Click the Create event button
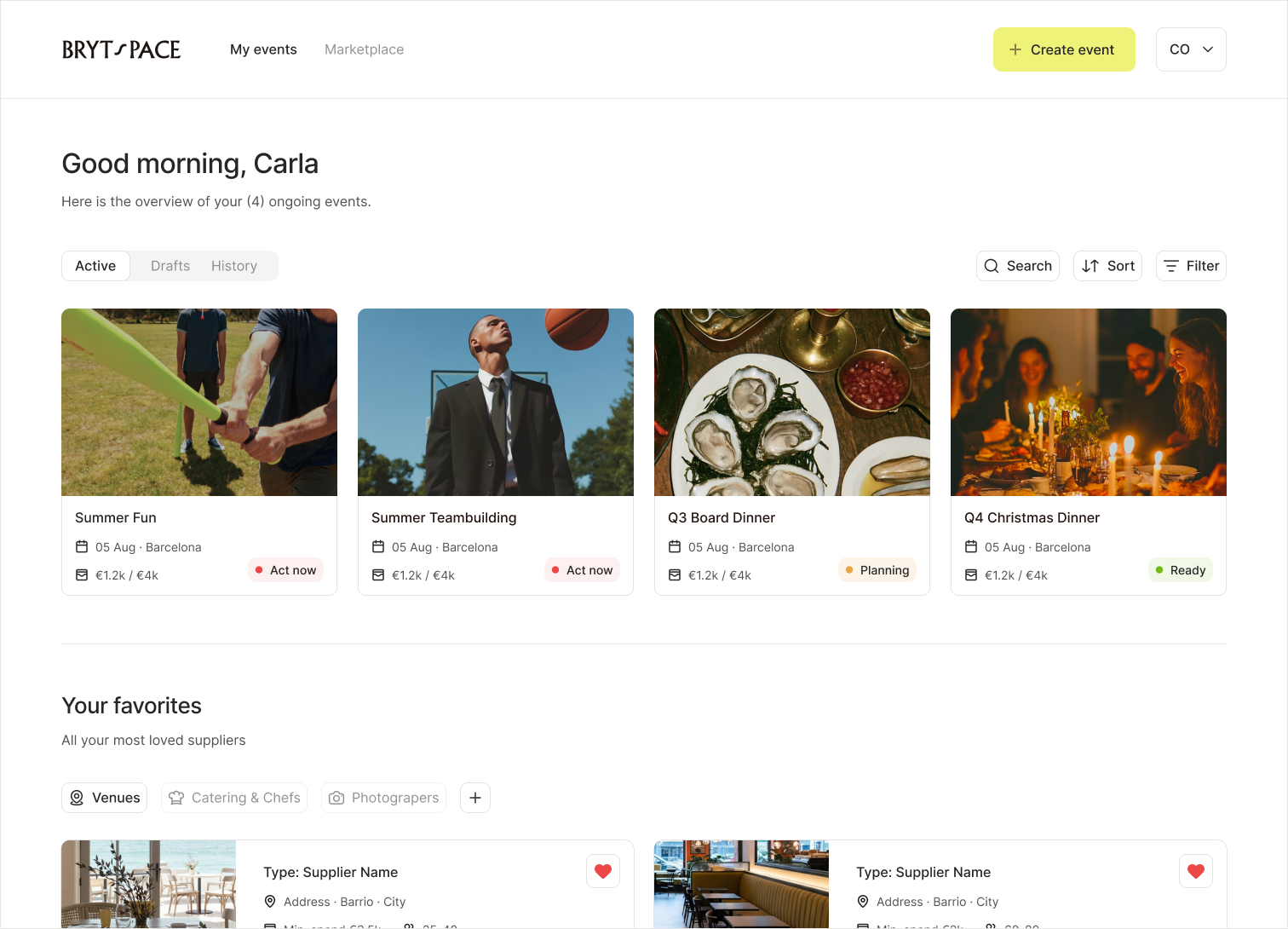1288x929 pixels. pyautogui.click(x=1064, y=49)
